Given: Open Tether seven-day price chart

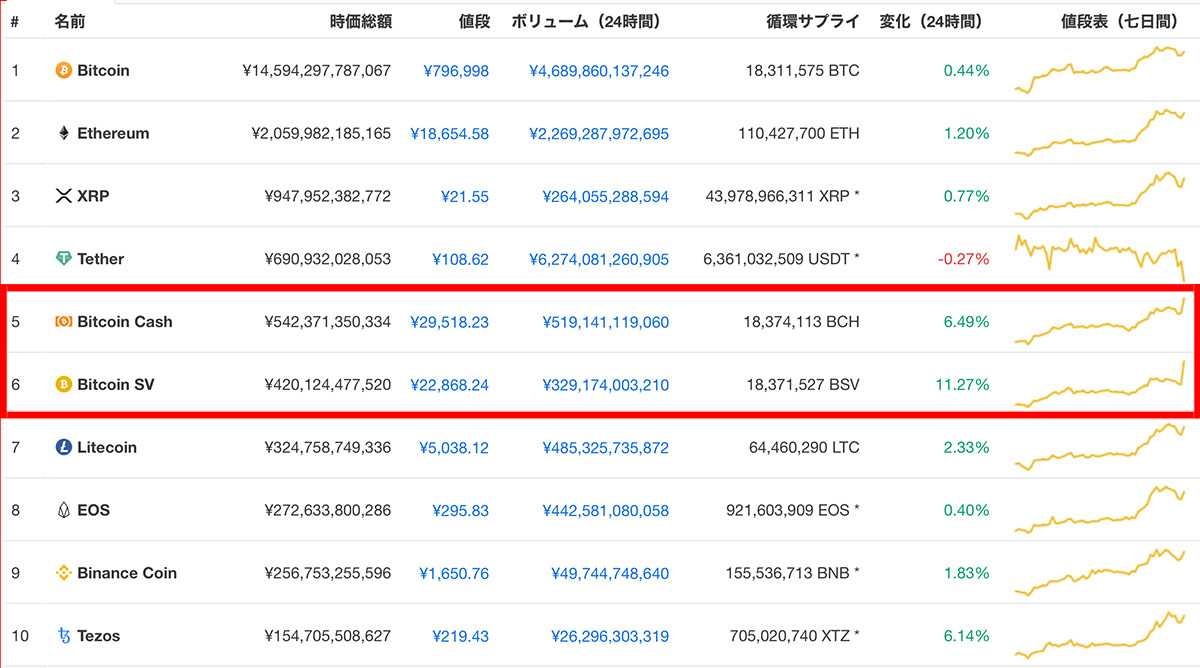Looking at the screenshot, I should (x=1100, y=258).
